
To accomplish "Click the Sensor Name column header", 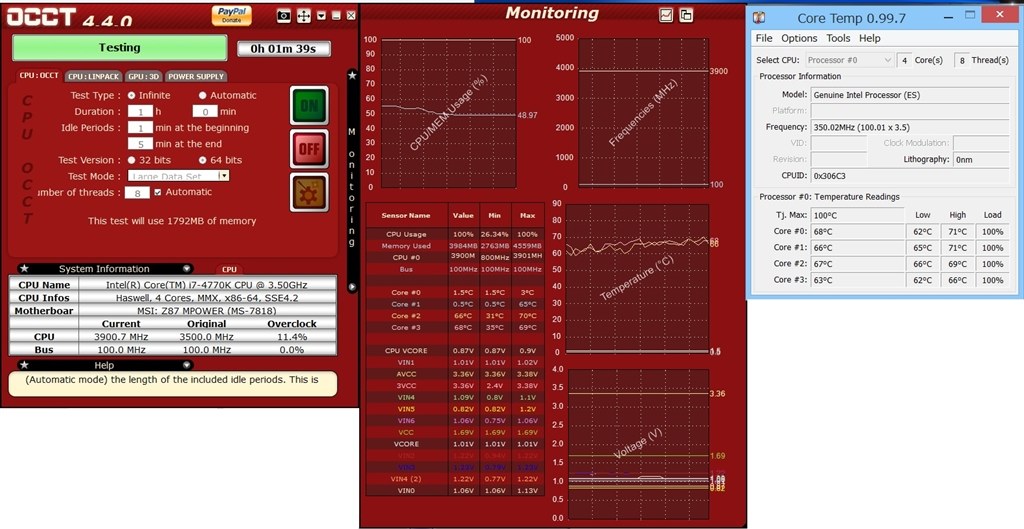I will tap(406, 216).
